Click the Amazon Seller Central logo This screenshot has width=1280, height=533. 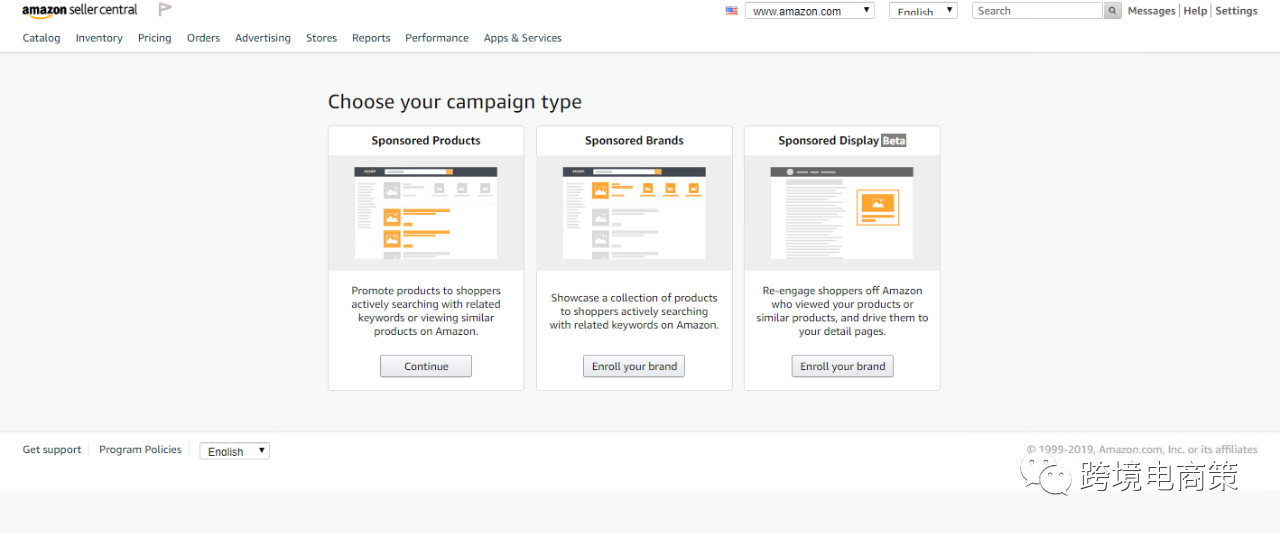pyautogui.click(x=80, y=11)
